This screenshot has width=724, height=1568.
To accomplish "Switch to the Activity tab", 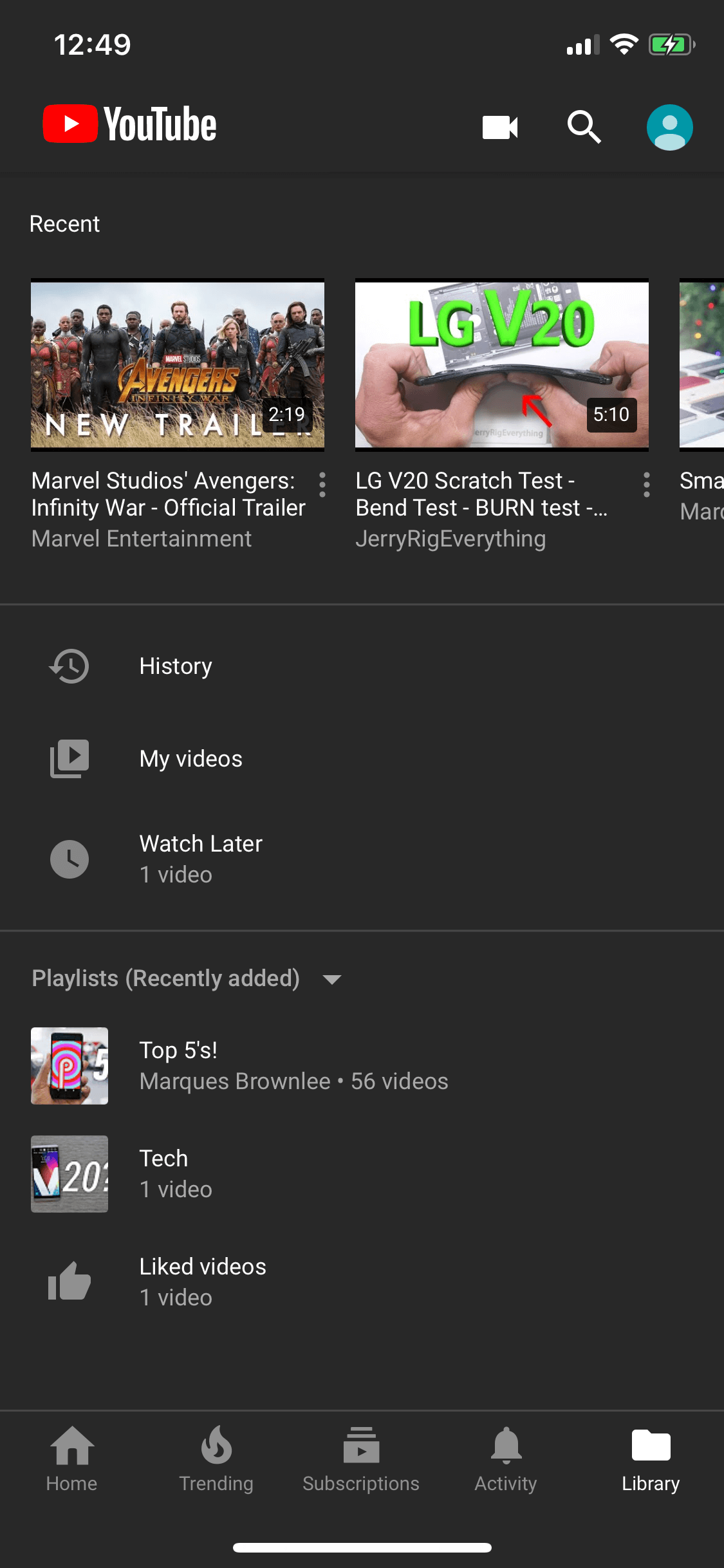I will (506, 1459).
